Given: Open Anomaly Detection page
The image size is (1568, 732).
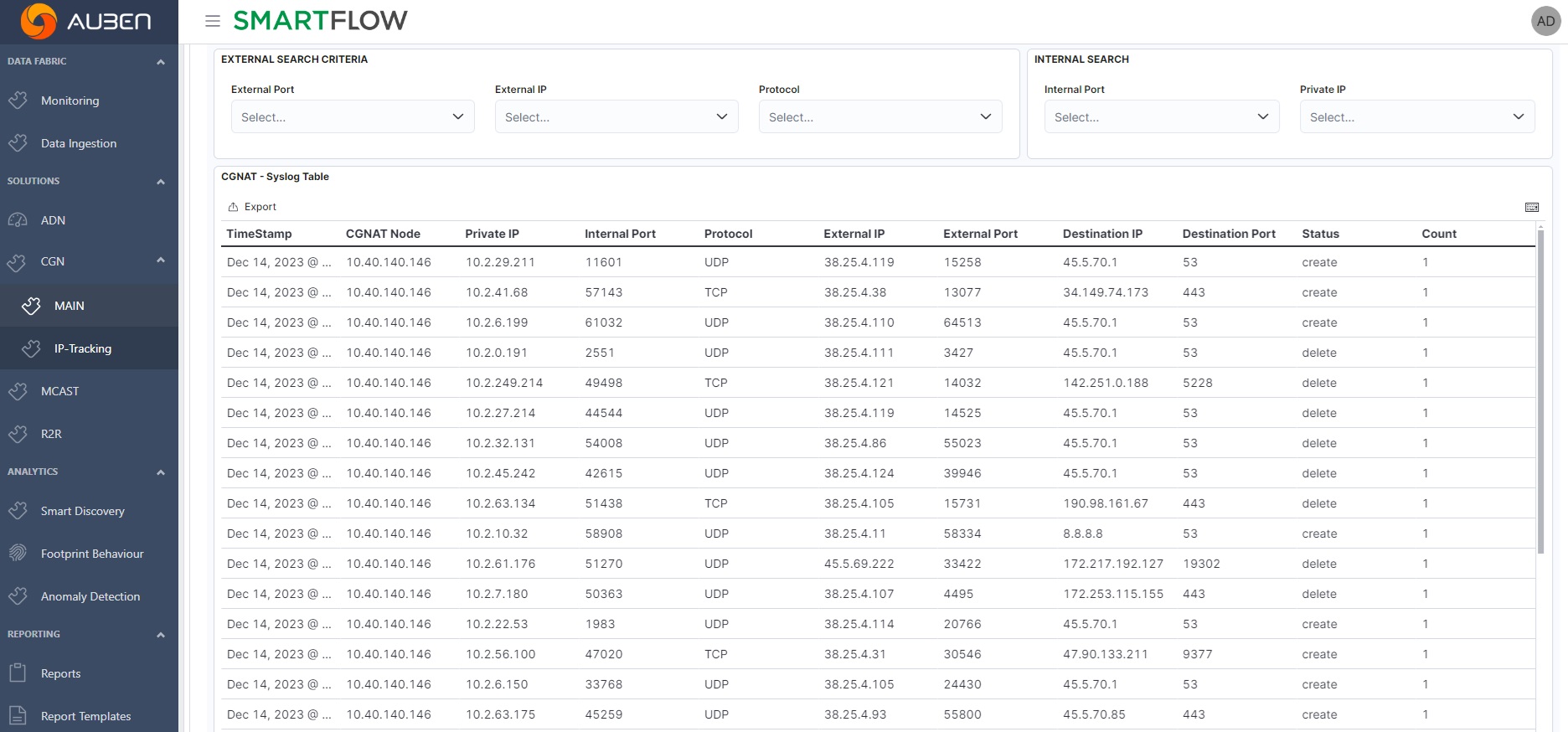Looking at the screenshot, I should 90,596.
